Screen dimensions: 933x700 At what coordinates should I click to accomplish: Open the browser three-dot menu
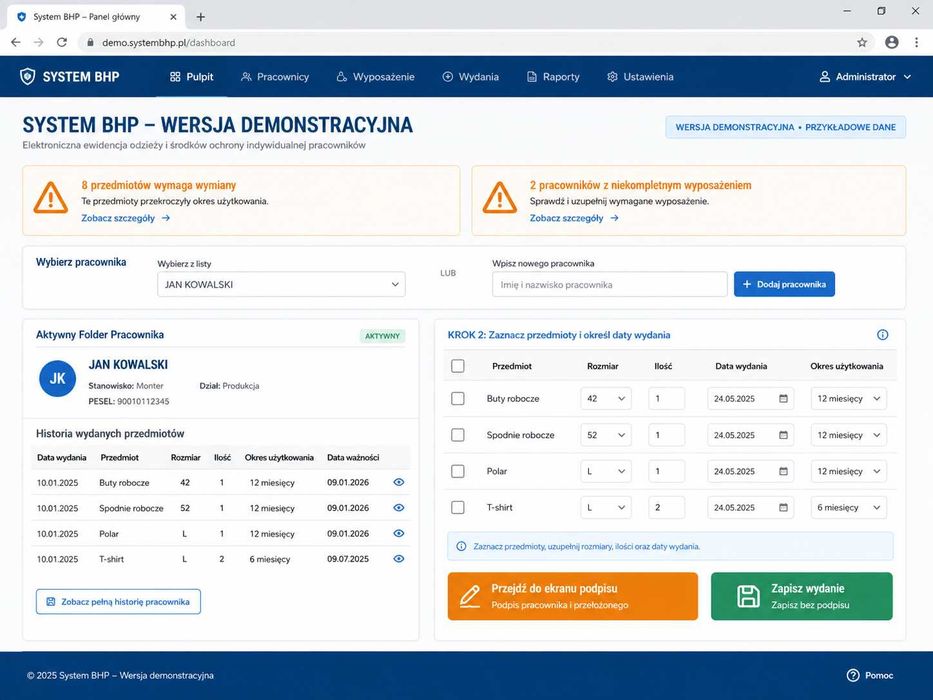pos(916,42)
